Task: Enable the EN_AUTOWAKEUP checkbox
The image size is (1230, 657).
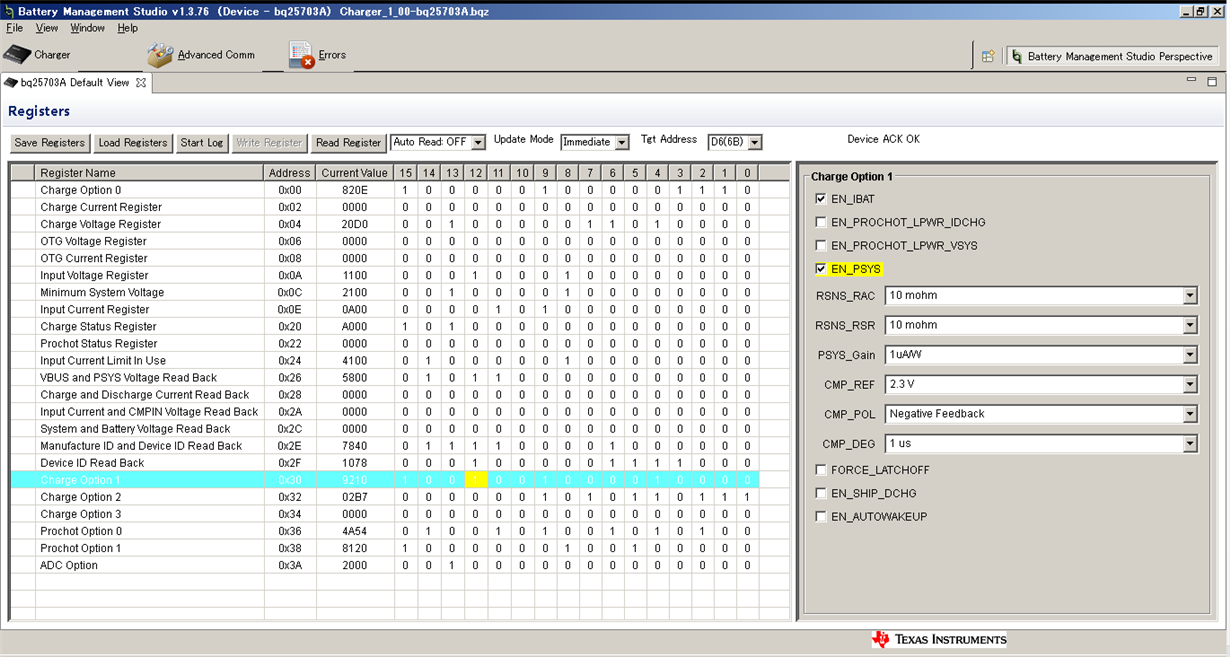Action: [x=821, y=517]
